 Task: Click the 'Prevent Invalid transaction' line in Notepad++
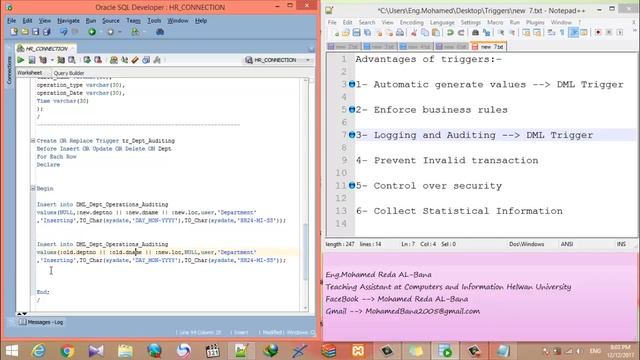(447, 160)
